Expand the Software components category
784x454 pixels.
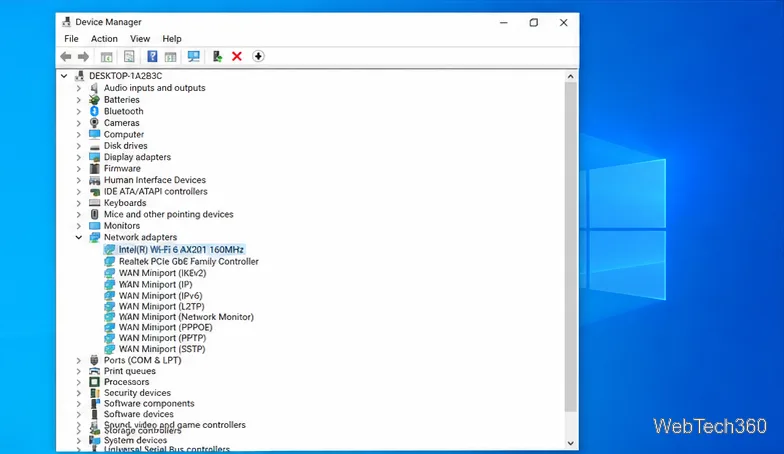[x=78, y=404]
